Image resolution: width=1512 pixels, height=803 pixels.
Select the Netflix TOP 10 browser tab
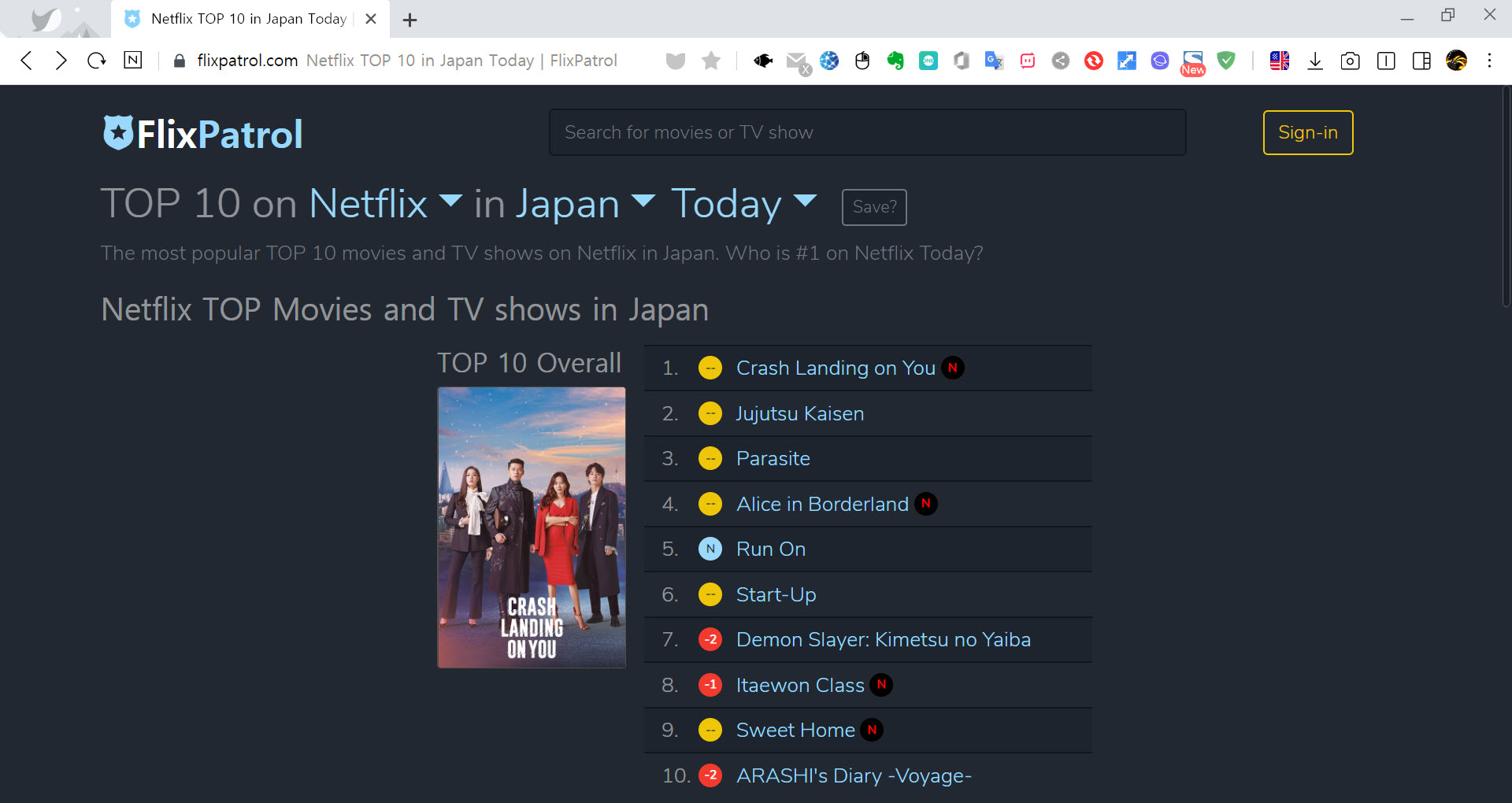[248, 19]
